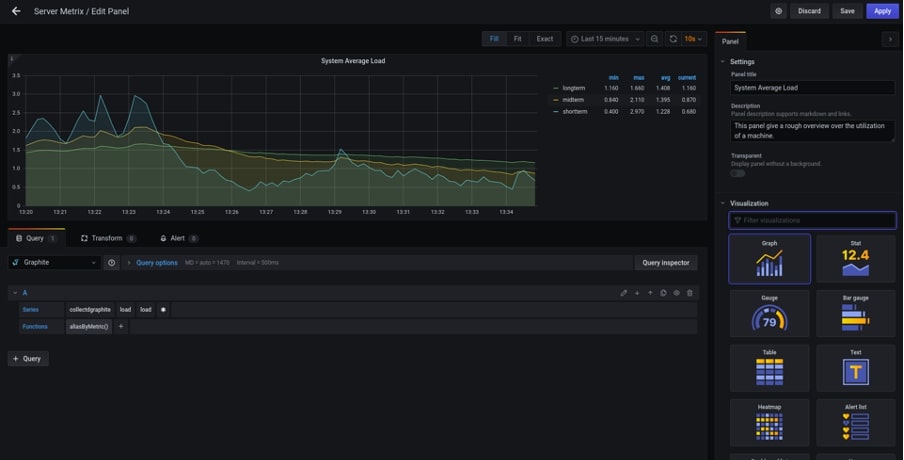This screenshot has height=460, width=904.
Task: Click the Description text area
Action: tap(812, 131)
